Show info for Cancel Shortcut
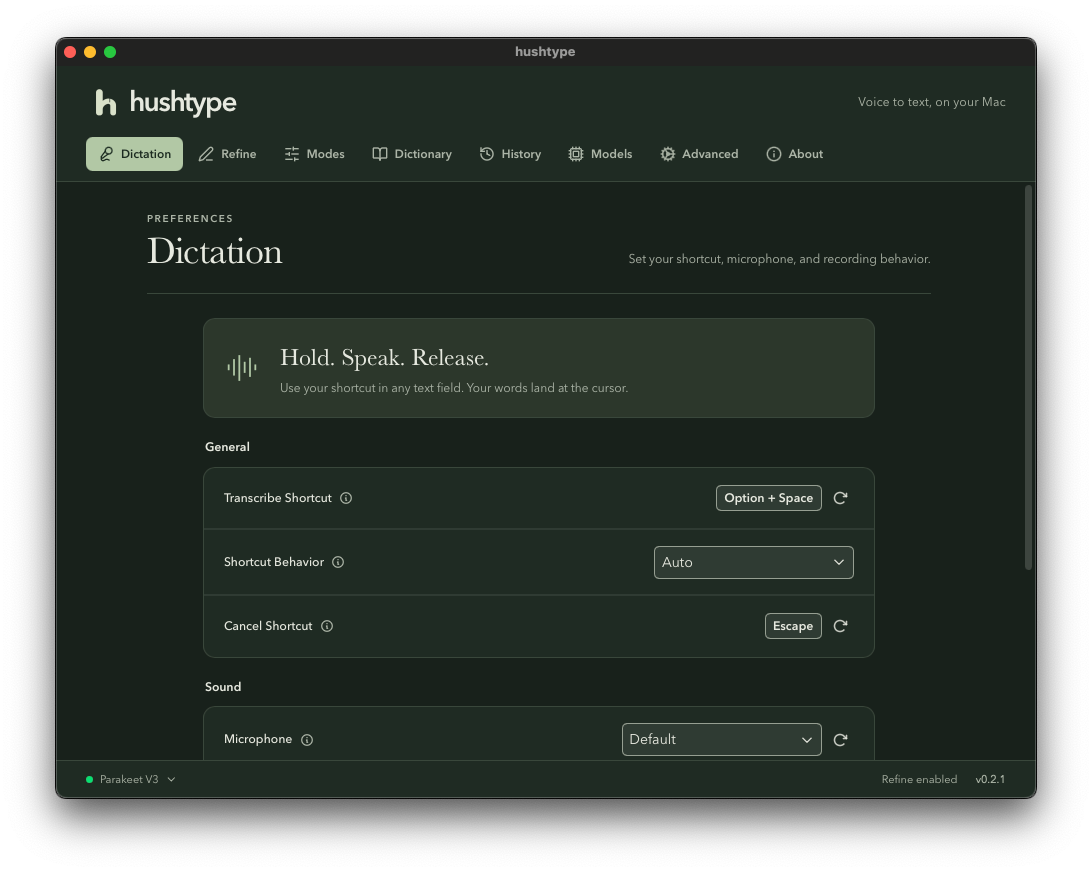Screen dimensions: 1092x872 [327, 626]
